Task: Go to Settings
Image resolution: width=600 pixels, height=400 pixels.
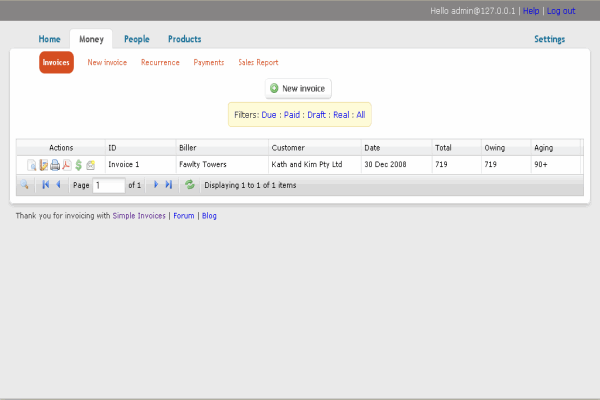Action: tap(549, 39)
